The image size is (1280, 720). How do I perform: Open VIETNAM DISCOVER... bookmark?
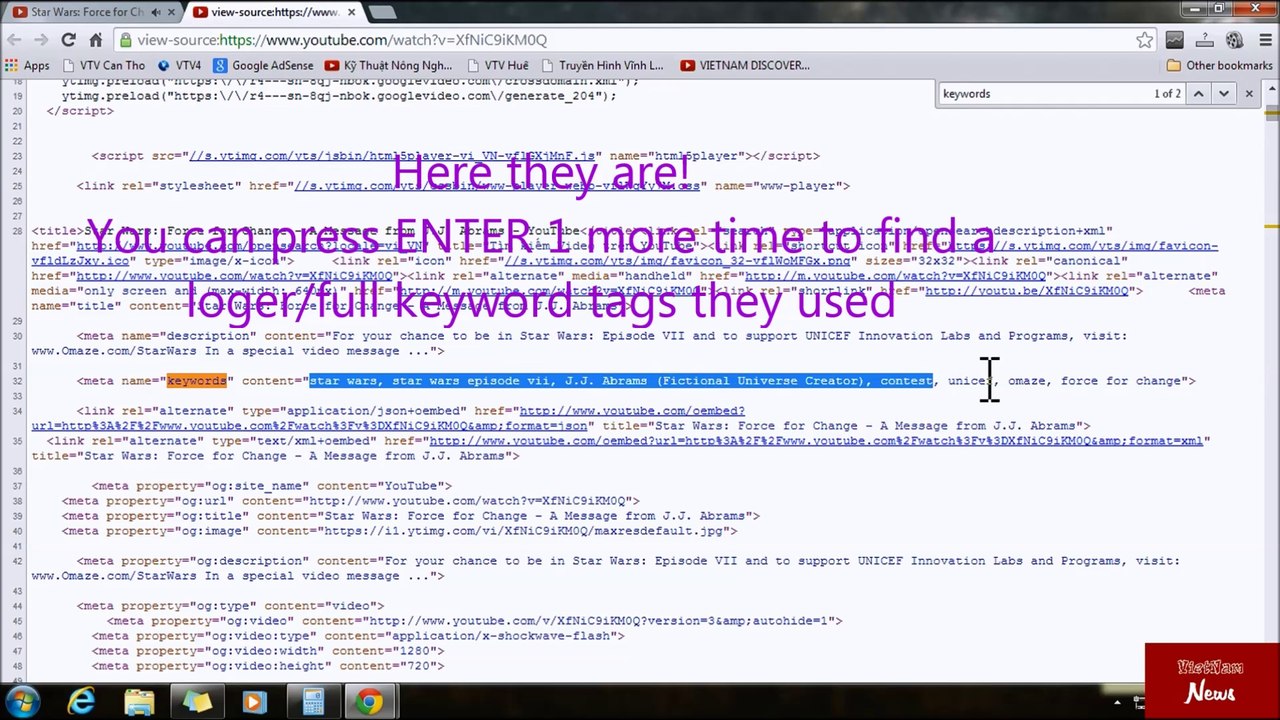744,65
